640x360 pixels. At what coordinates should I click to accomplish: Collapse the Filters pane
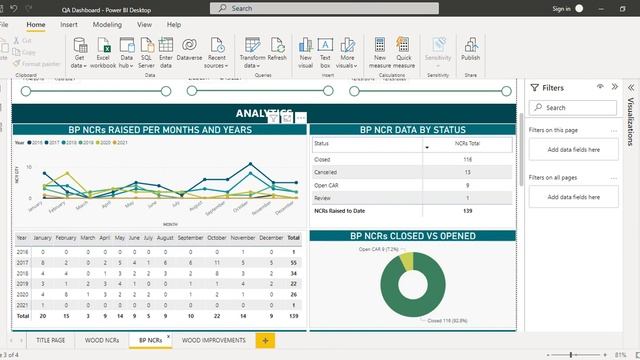pyautogui.click(x=615, y=87)
